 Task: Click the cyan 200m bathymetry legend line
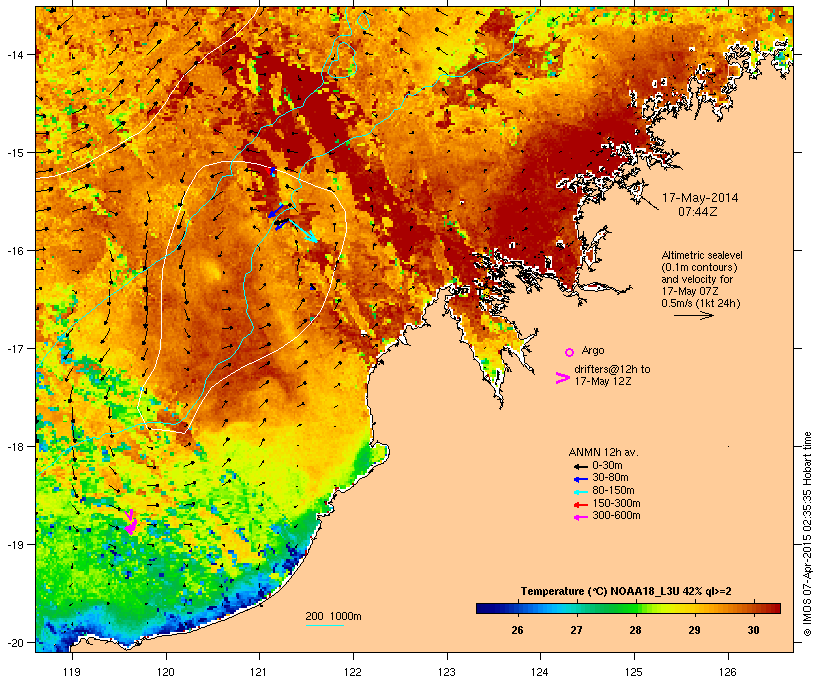click(324, 625)
